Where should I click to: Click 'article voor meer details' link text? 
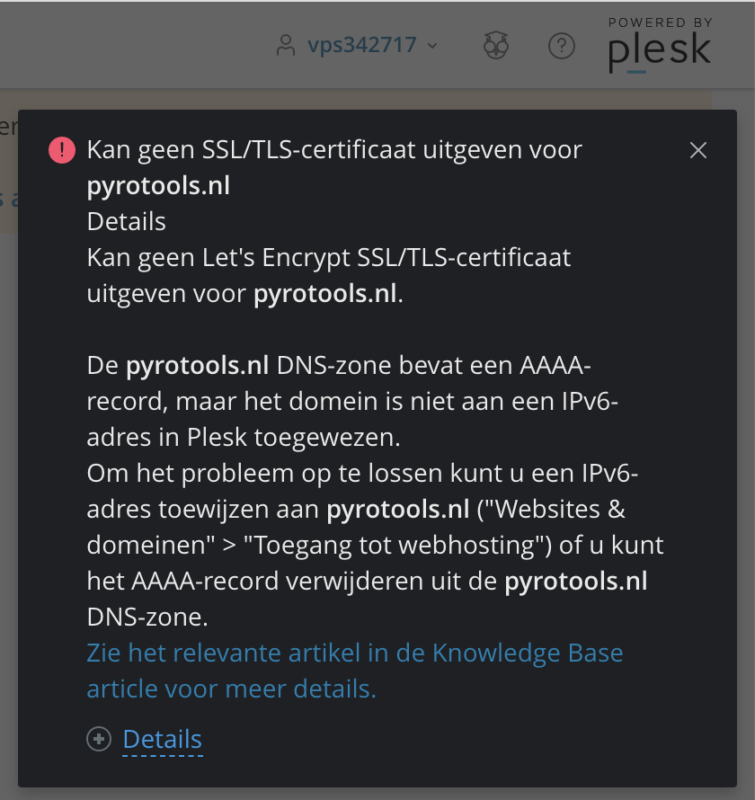[231, 689]
